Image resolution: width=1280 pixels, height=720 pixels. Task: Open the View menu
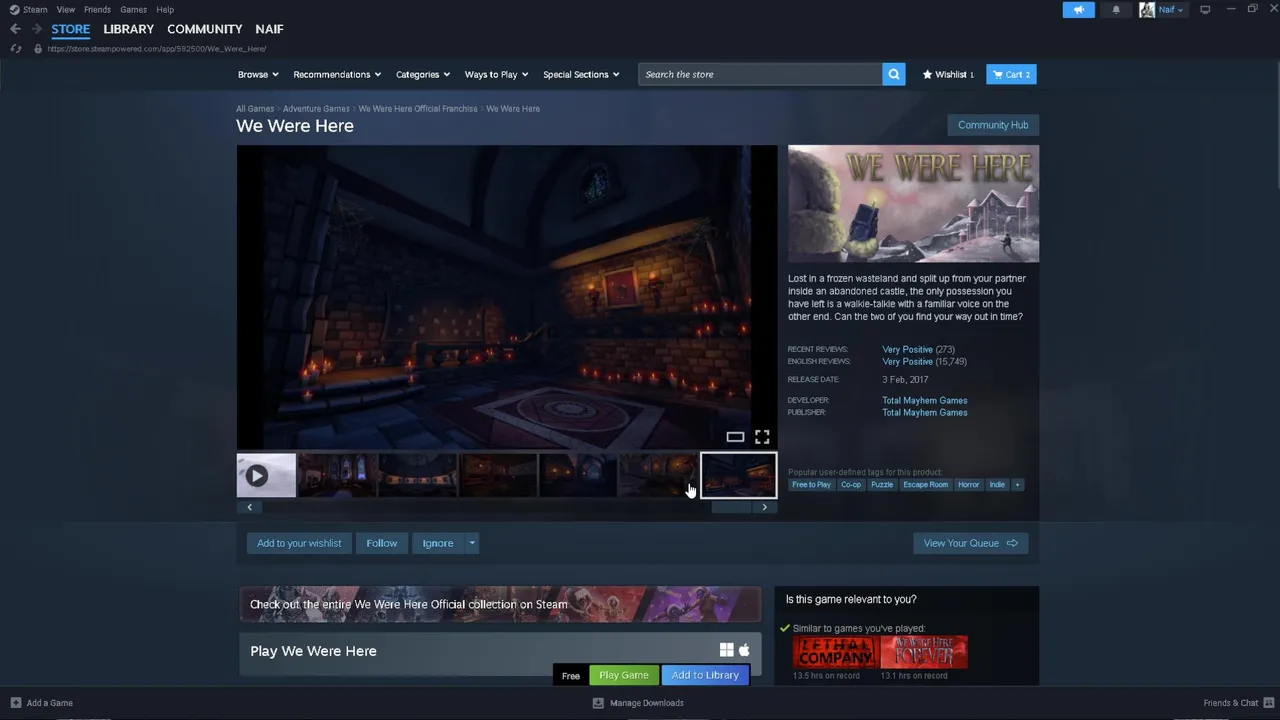pos(66,9)
